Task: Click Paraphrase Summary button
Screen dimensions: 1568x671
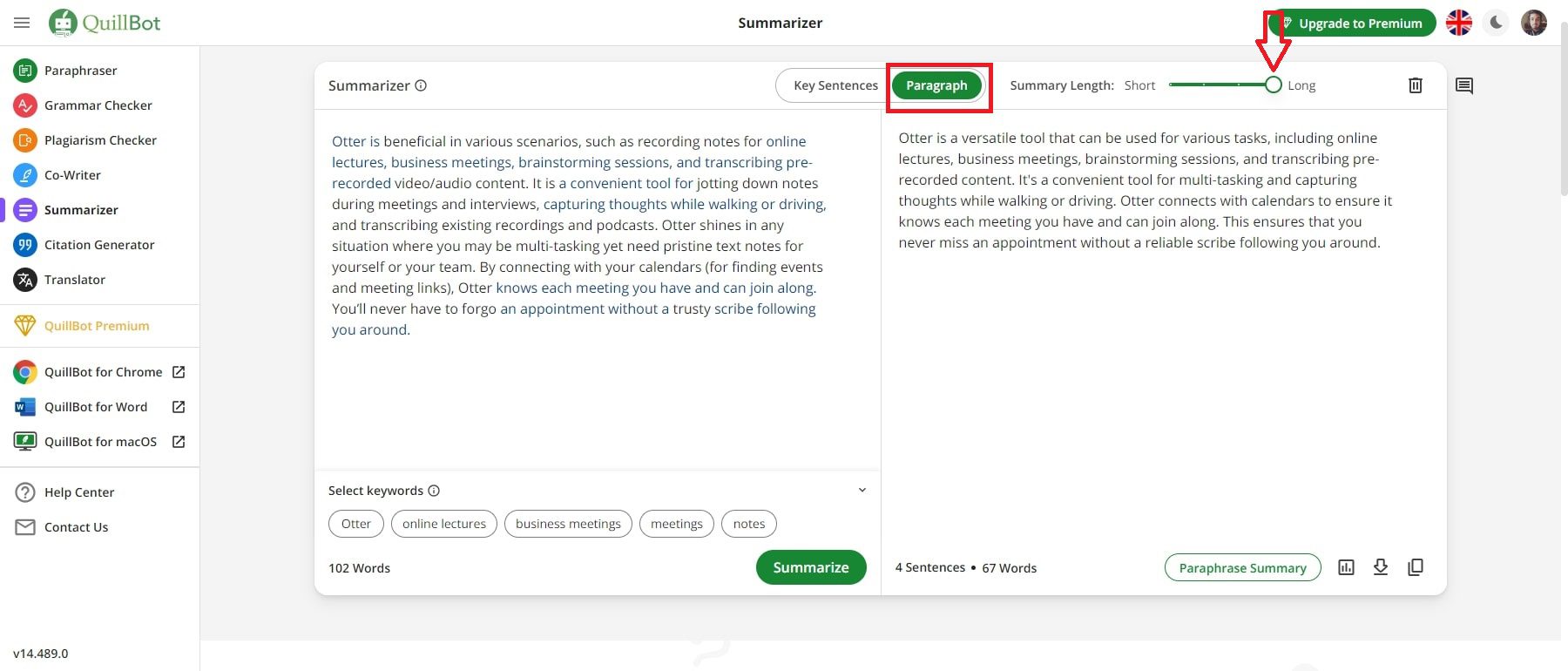Action: [1242, 567]
